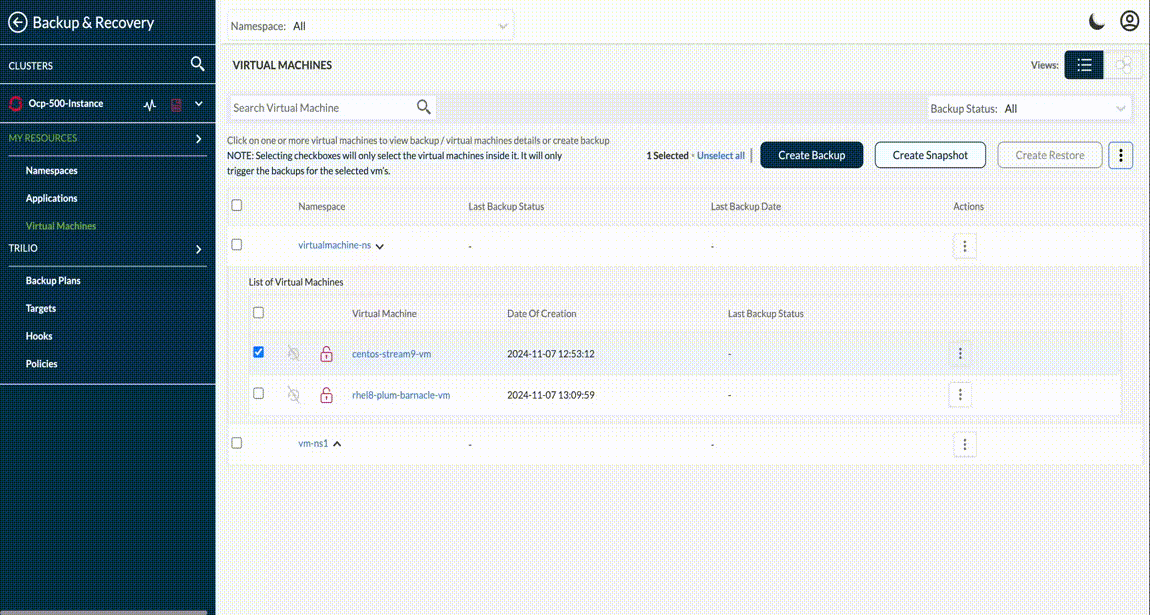Viewport: 1150px width, 615px height.
Task: Click the Search Virtual Machine field
Action: click(322, 108)
